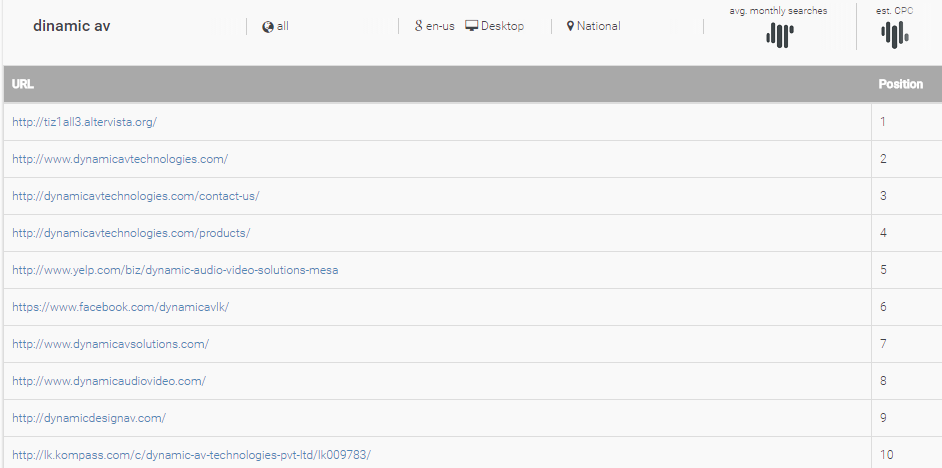Screen dimensions: 942x468
Task: Select position cell 3 for contact-us row
Action: click(907, 196)
